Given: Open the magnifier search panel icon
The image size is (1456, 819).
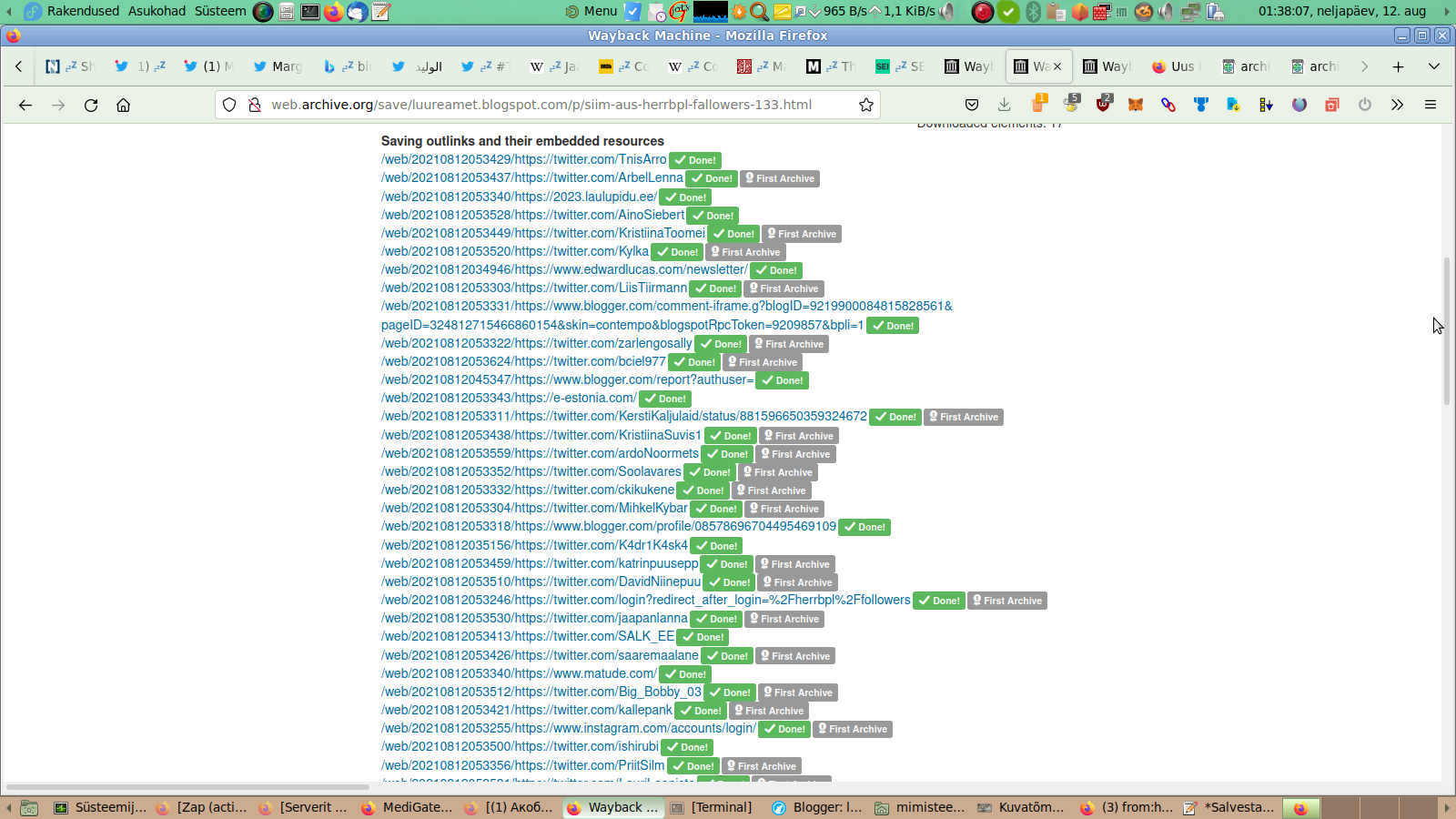Looking at the screenshot, I should click(759, 12).
